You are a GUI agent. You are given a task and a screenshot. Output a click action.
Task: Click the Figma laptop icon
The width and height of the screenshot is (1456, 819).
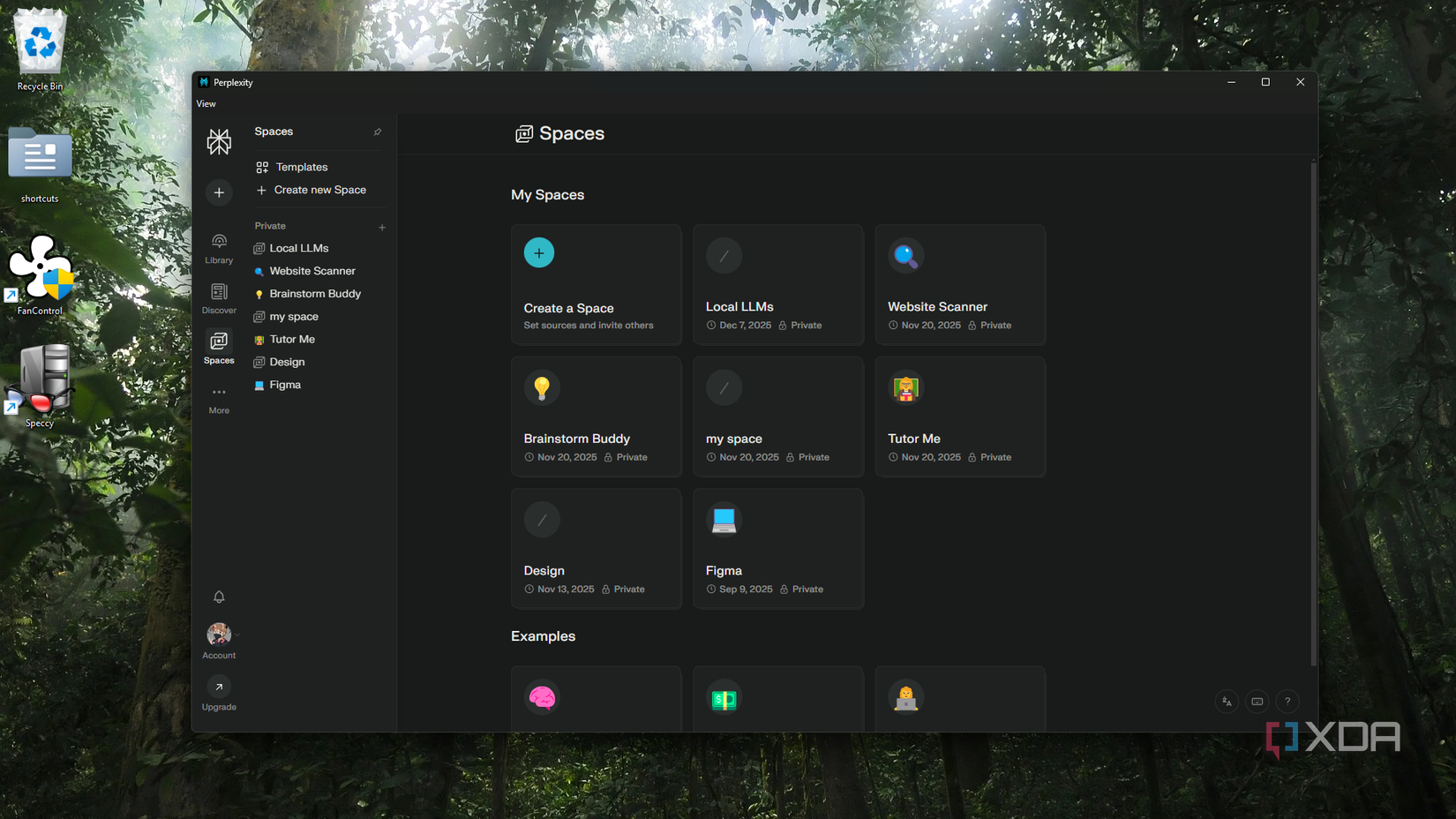[724, 520]
